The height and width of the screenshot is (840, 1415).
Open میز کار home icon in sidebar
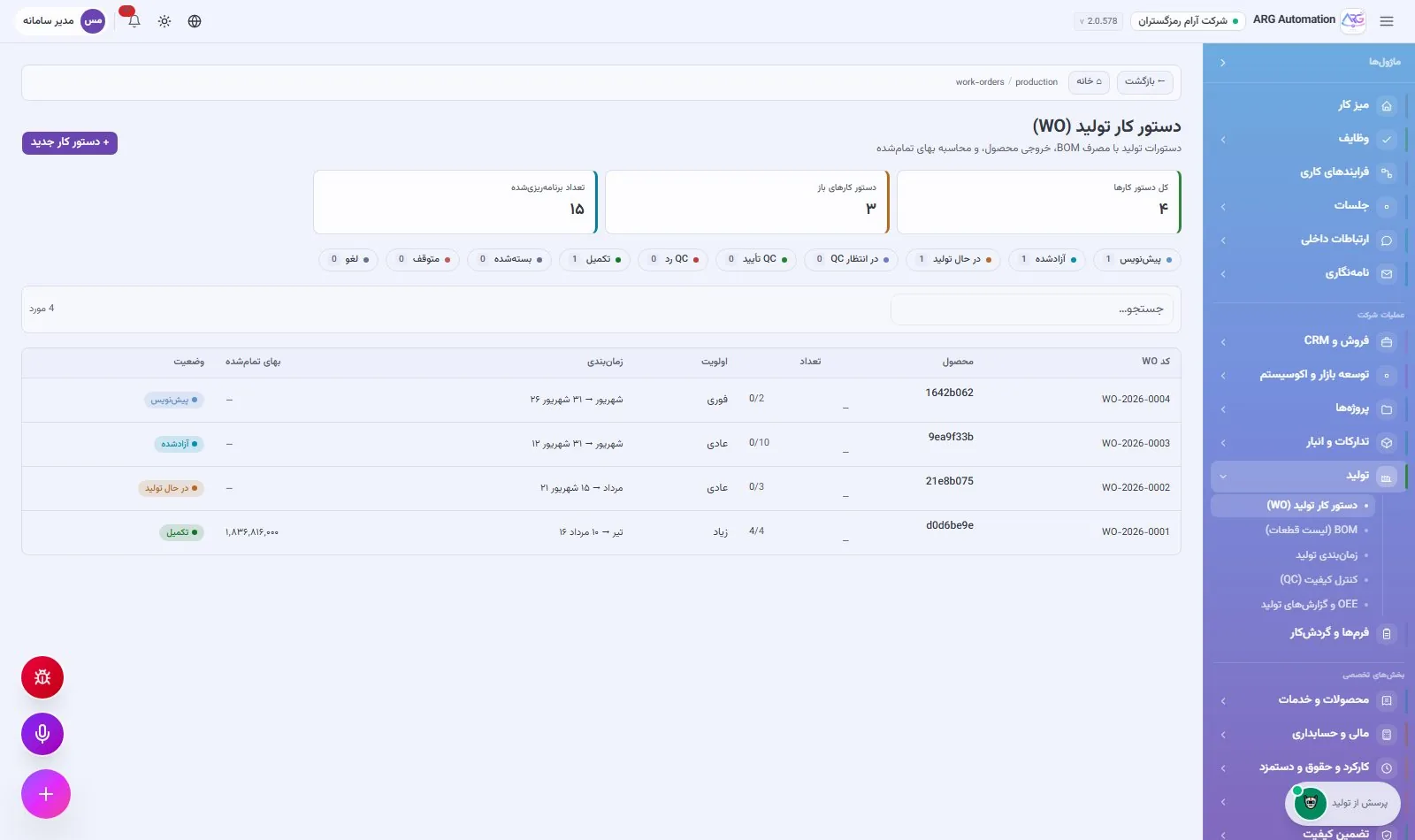[x=1387, y=105]
